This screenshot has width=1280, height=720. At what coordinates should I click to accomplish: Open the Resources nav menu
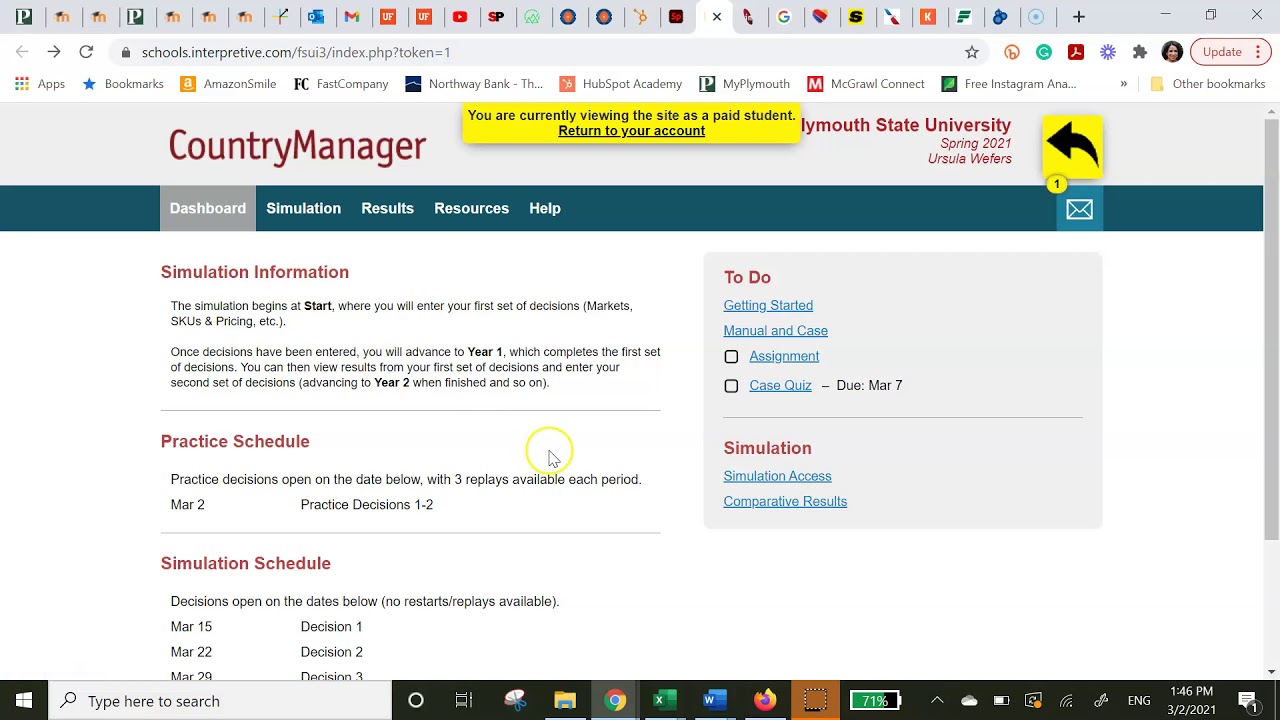(x=471, y=208)
